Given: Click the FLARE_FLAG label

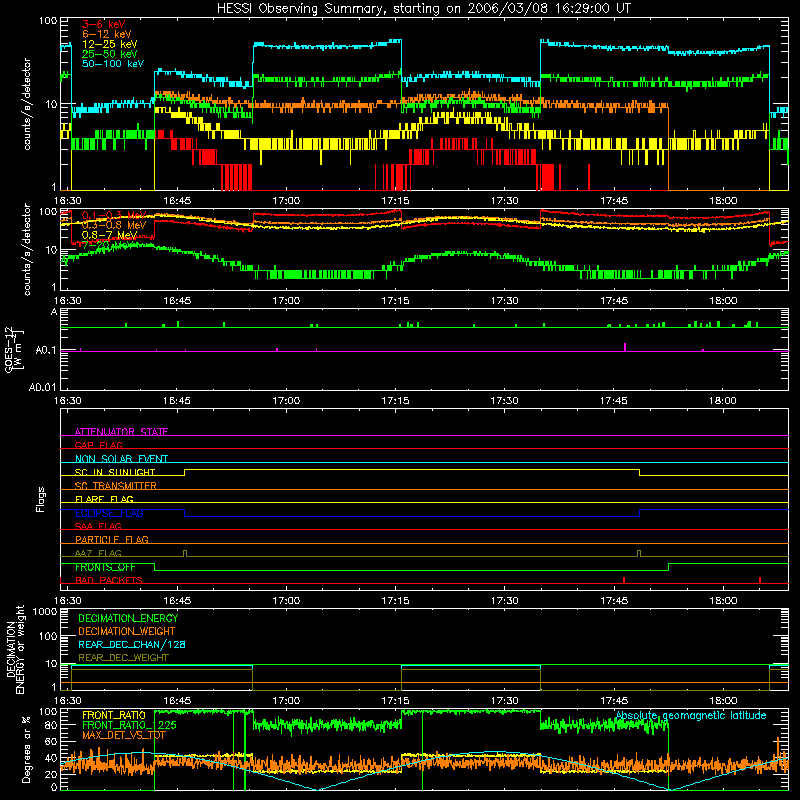Looking at the screenshot, I should [104, 499].
